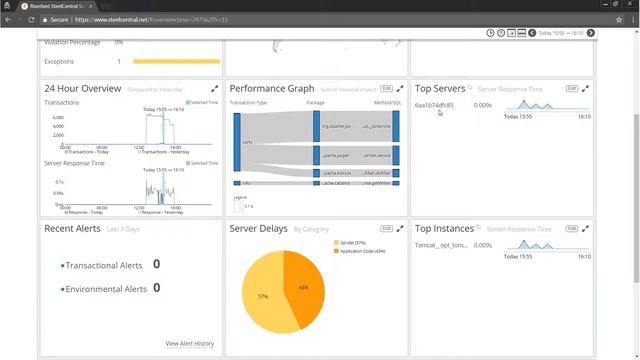Click the split-panel icon in time toolbar
Image resolution: width=640 pixels, height=360 pixels.
[521, 33]
